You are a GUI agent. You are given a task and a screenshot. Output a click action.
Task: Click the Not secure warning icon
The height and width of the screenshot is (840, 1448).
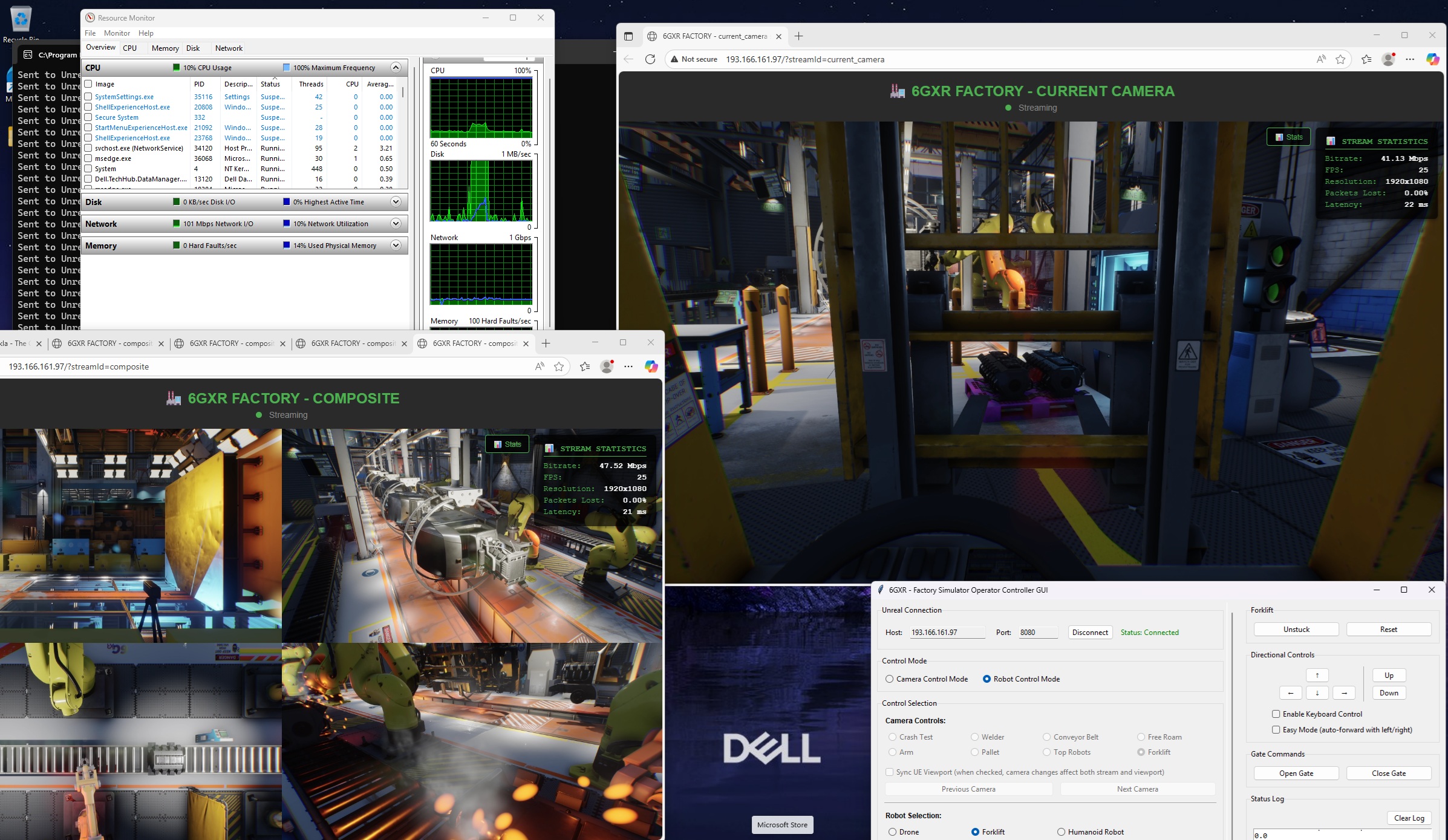pyautogui.click(x=673, y=59)
